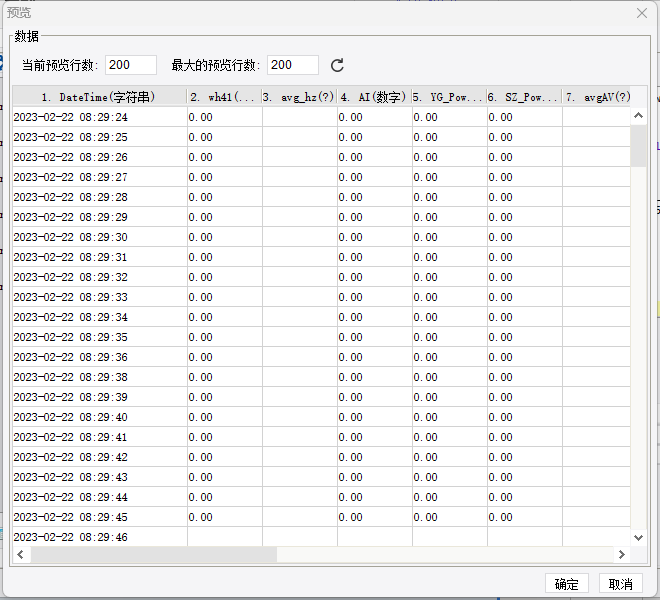
Task: Click cell 2023-02-22 08:29:35
Action: [x=100, y=337]
